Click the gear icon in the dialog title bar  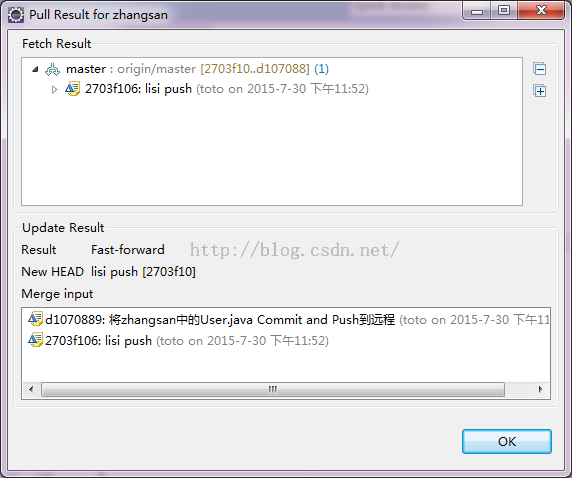click(x=16, y=15)
